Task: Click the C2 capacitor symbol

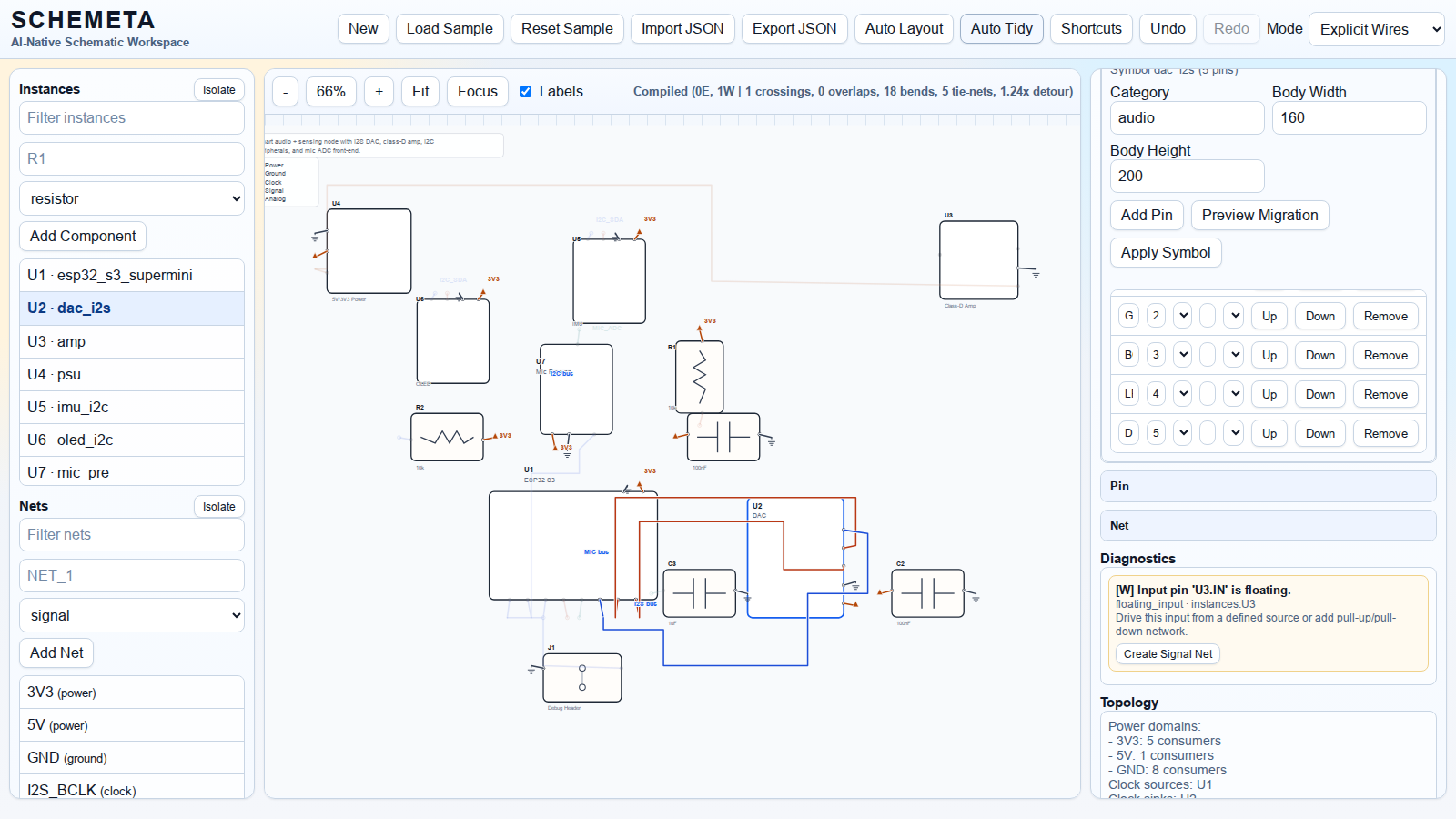Action: 927,593
